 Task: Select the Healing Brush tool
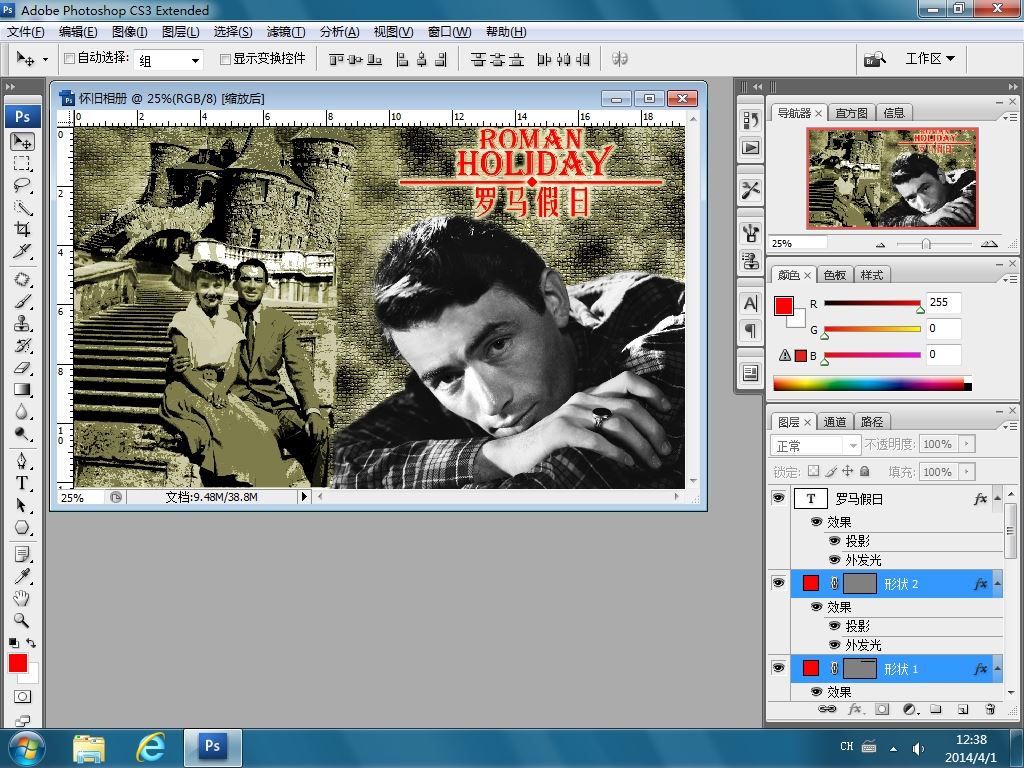23,280
